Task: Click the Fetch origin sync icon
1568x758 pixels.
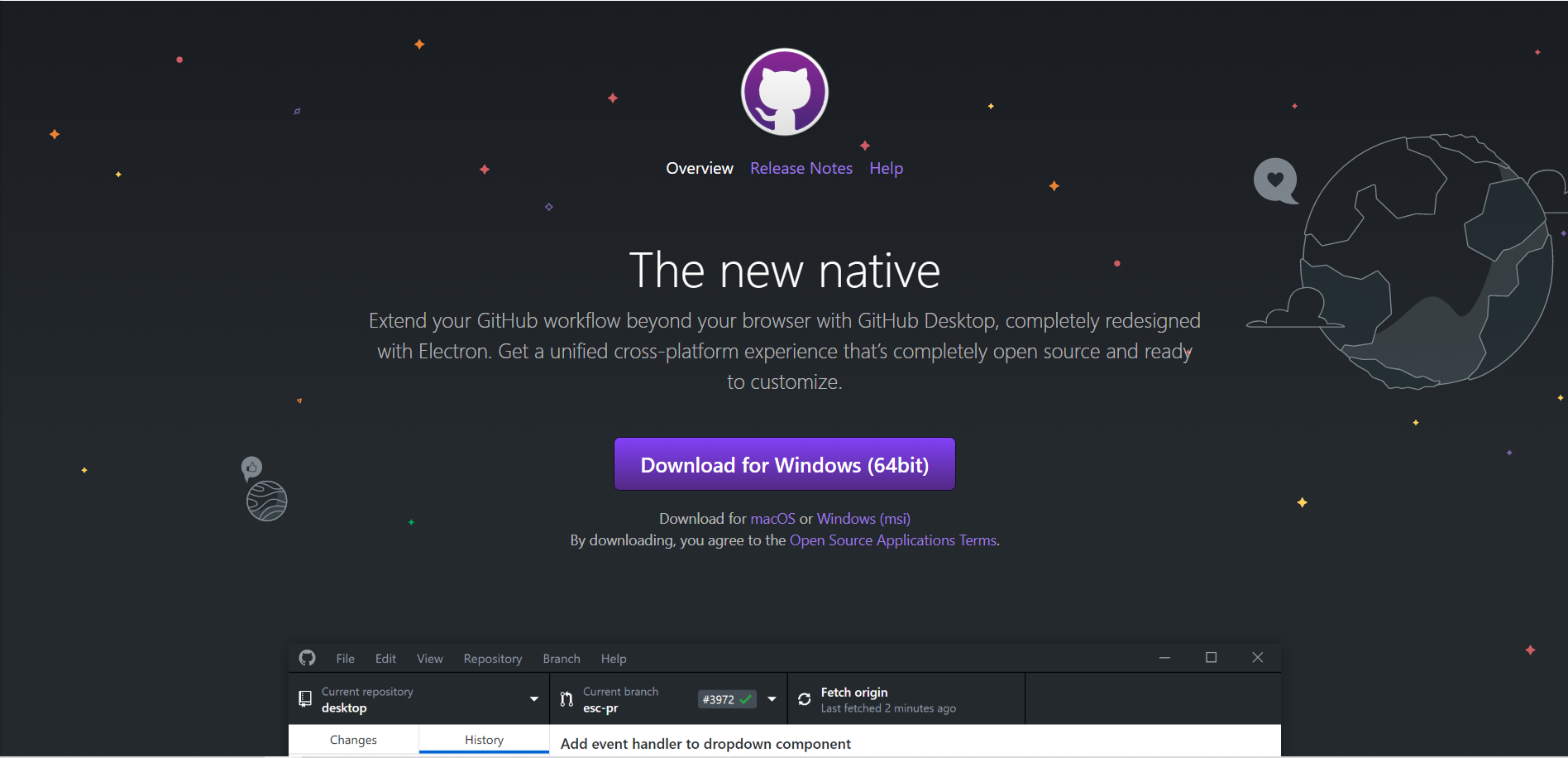Action: (x=804, y=699)
